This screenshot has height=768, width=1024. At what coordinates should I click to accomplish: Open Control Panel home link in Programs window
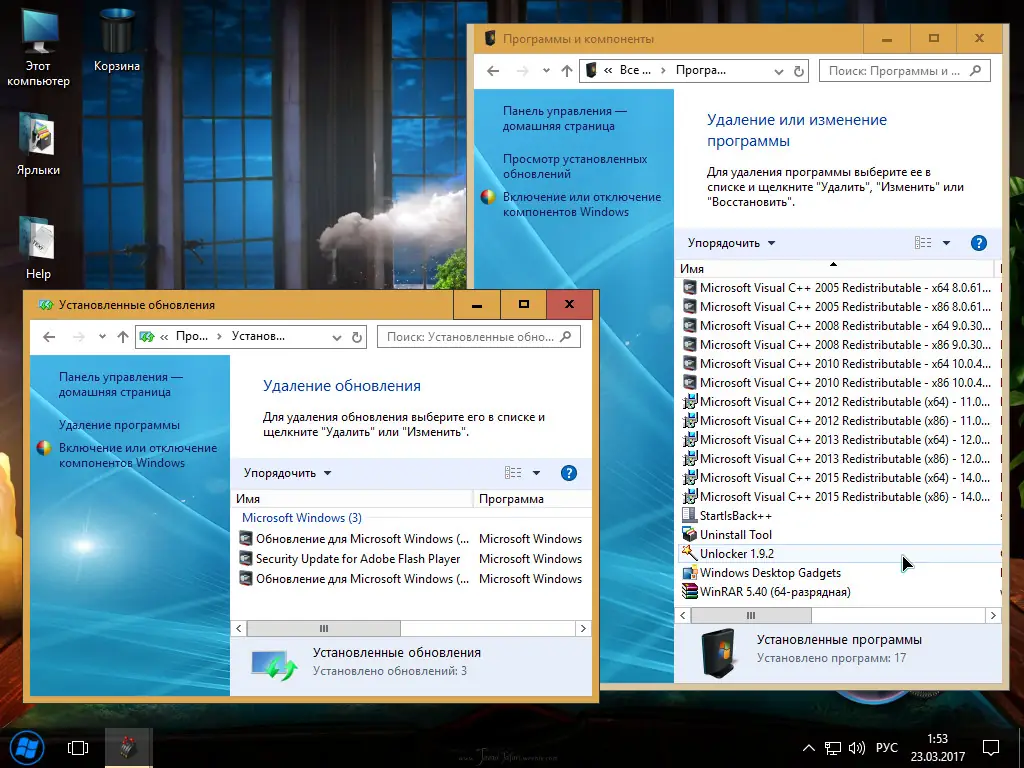pos(564,118)
